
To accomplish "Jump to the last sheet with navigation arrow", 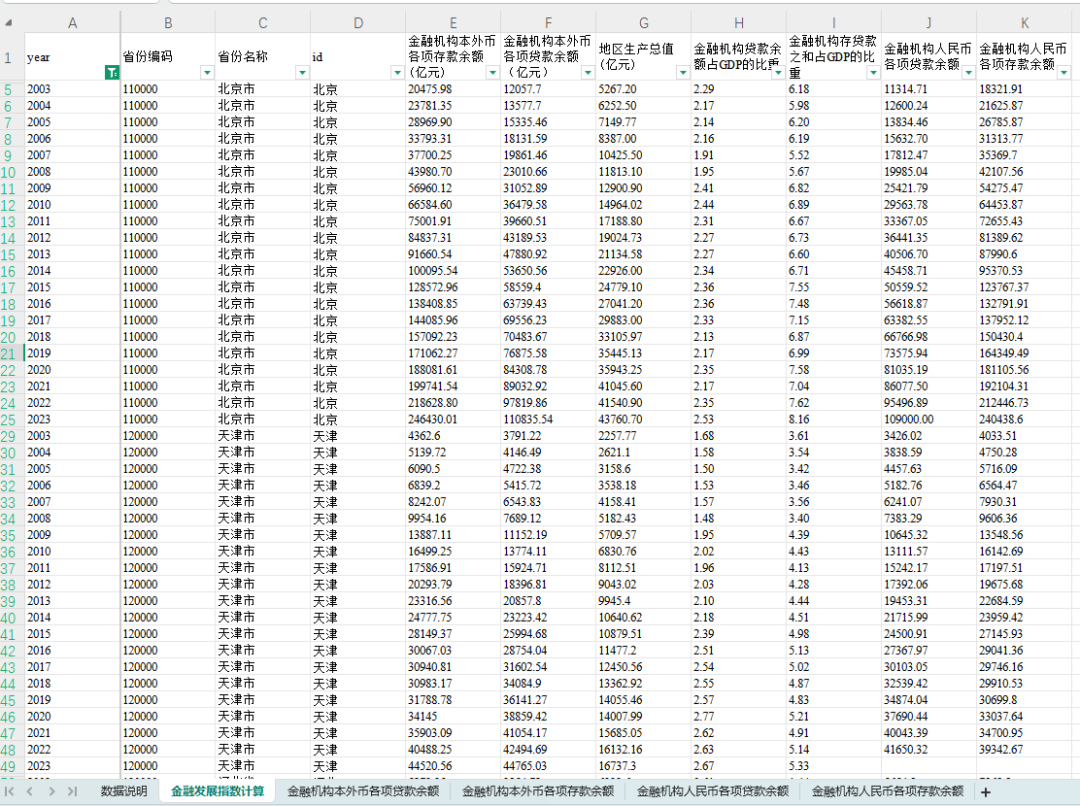I will pos(72,791).
